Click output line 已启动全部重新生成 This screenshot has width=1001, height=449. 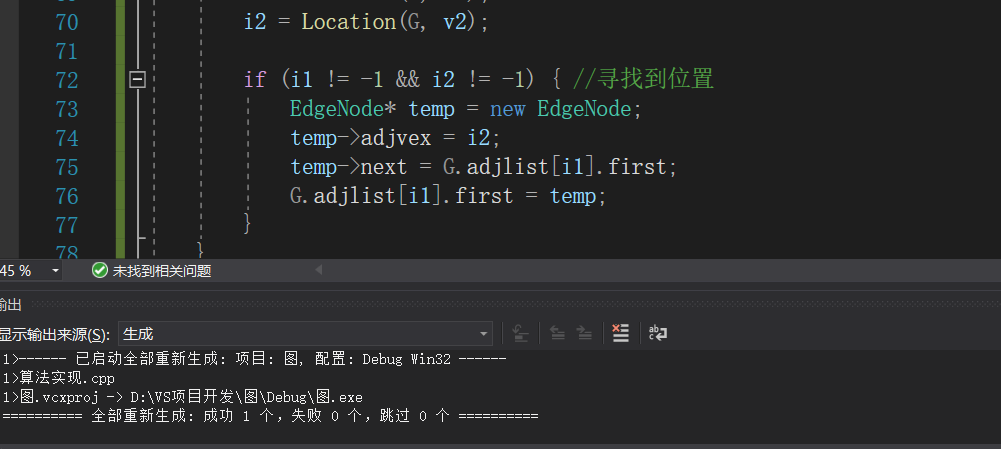pos(255,359)
